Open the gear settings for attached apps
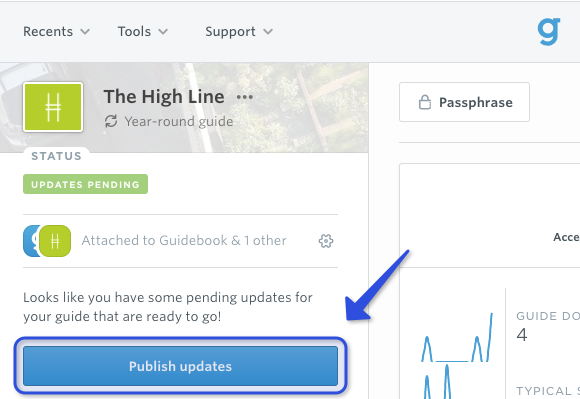Viewport: 580px width, 399px height. pyautogui.click(x=326, y=241)
